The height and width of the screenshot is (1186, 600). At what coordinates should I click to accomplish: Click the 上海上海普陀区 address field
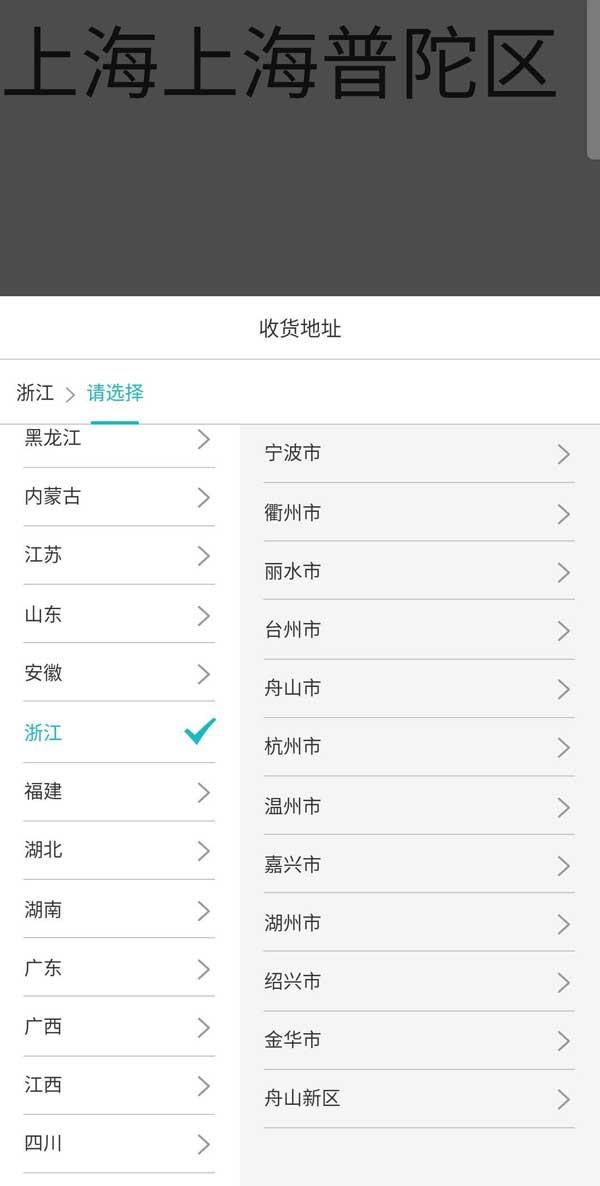point(280,62)
